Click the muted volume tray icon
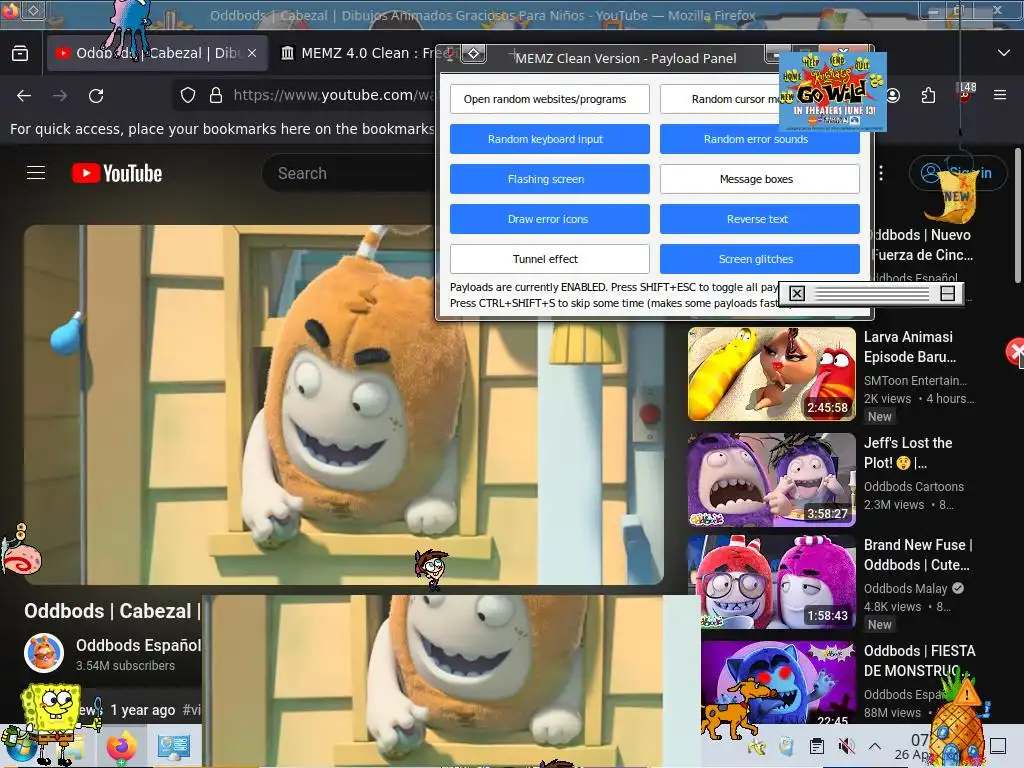The image size is (1024, 768). point(847,745)
